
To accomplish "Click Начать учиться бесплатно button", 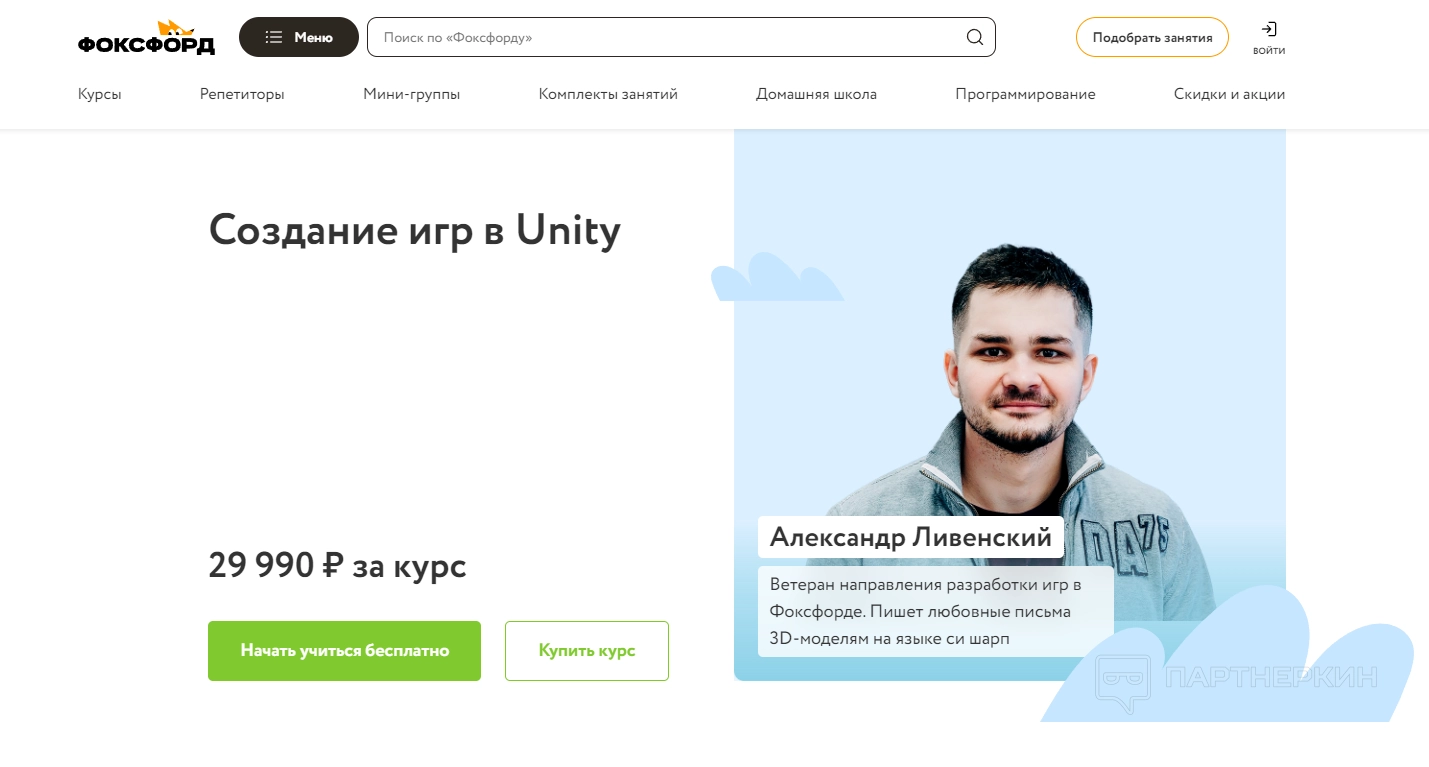I will pyautogui.click(x=344, y=651).
